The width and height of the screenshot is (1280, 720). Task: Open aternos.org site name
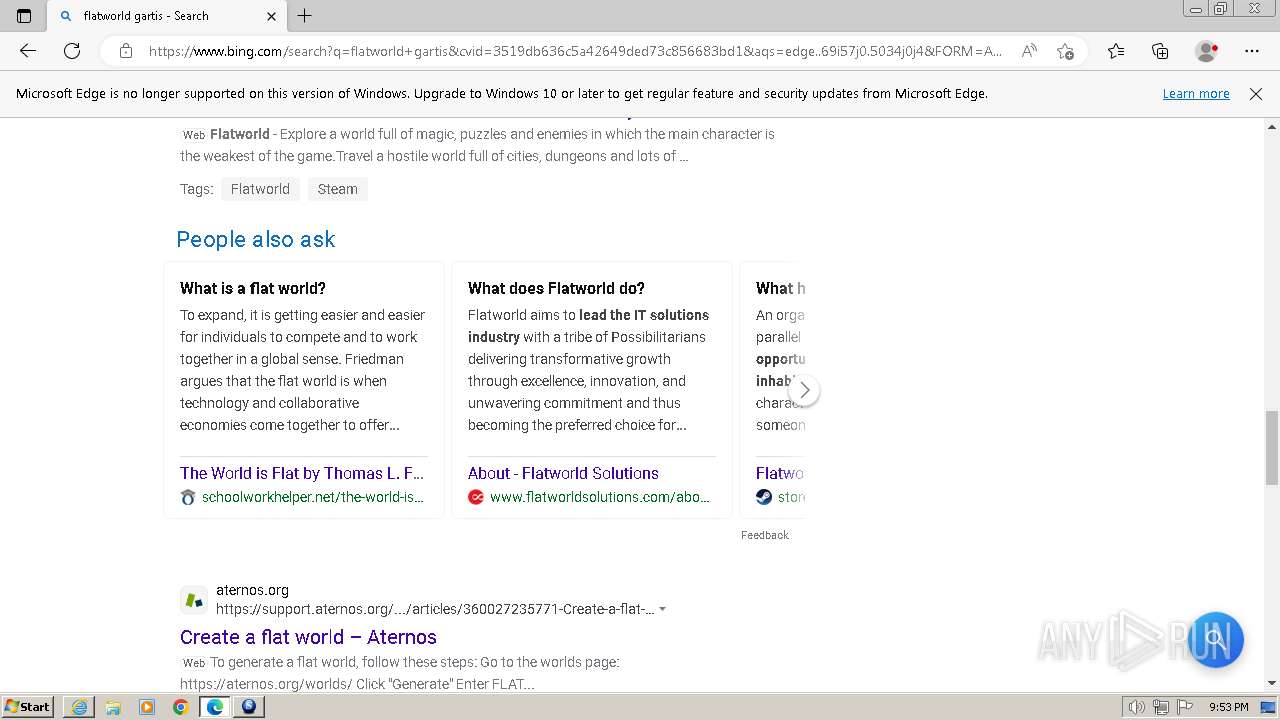(252, 590)
